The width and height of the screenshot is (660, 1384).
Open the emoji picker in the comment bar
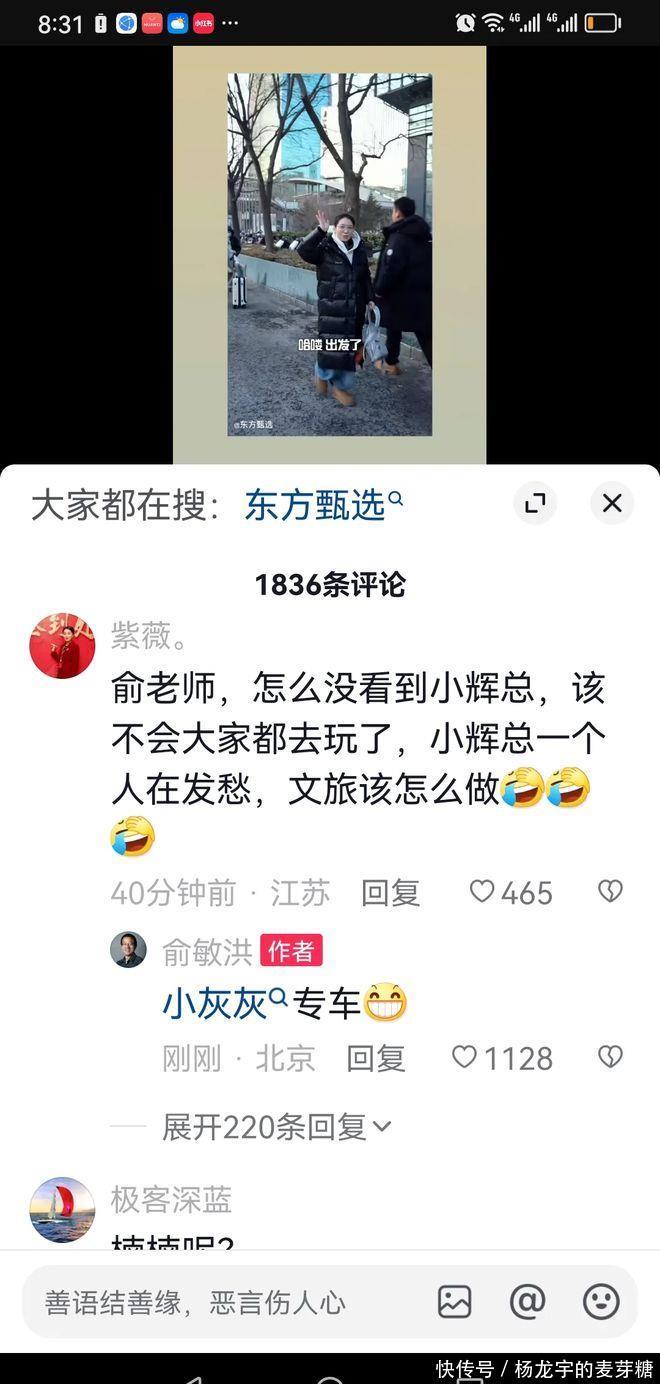[x=601, y=1301]
